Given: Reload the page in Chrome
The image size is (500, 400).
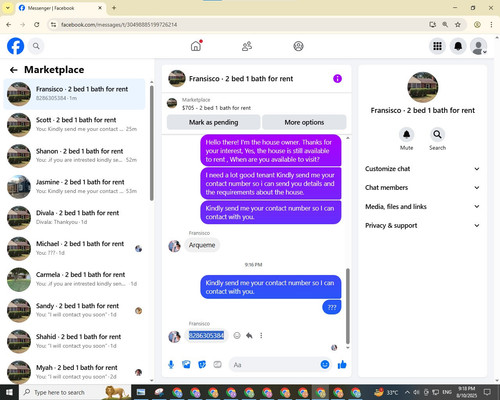Looking at the screenshot, I should point(37,24).
